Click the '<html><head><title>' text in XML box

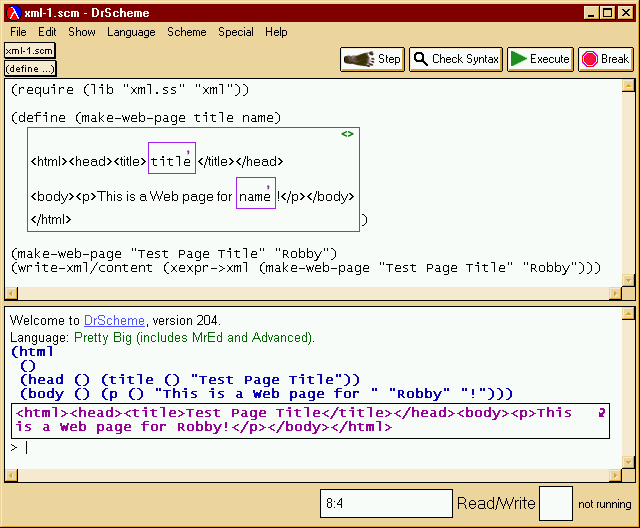(x=88, y=162)
